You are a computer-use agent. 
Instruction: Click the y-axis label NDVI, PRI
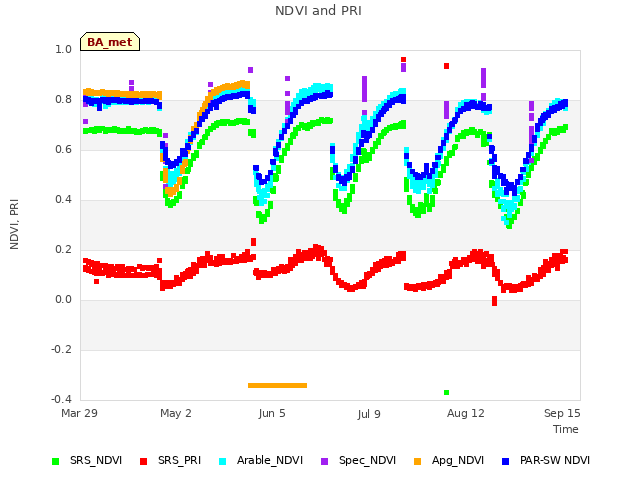tap(14, 224)
